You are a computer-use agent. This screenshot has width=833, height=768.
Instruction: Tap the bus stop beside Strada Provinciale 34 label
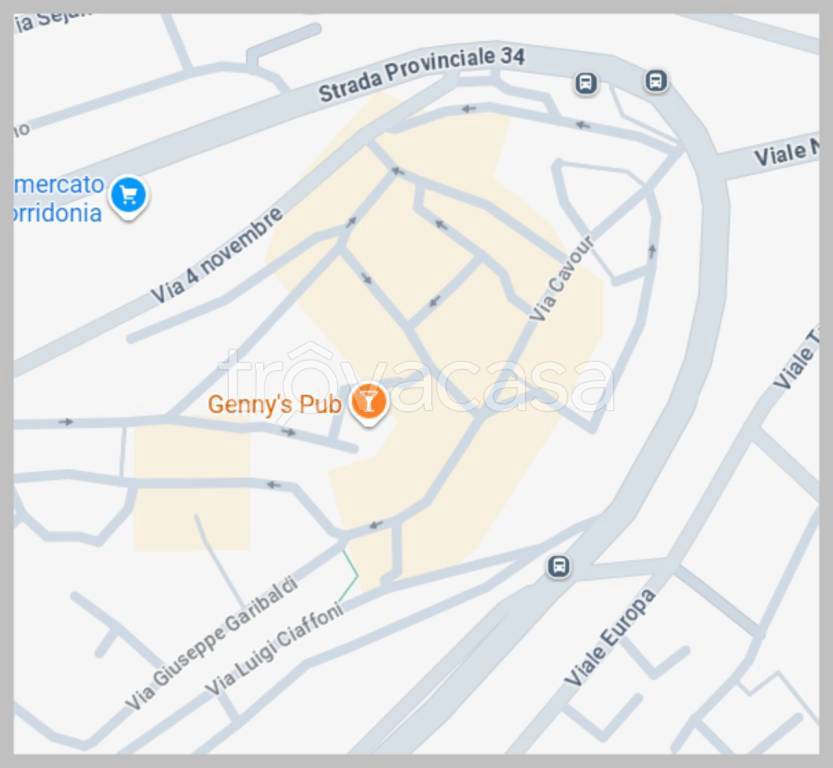pyautogui.click(x=586, y=83)
